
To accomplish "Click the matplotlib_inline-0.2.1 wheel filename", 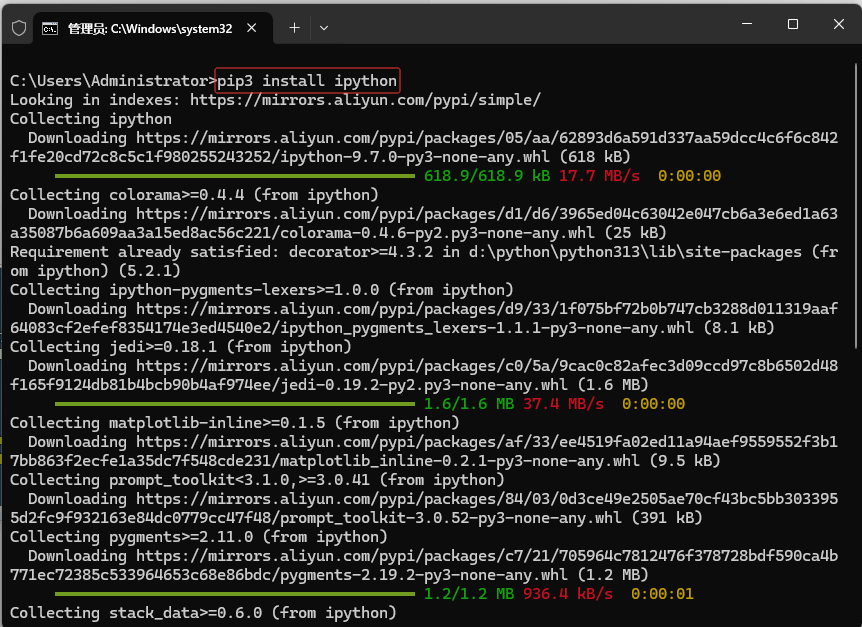I will (x=460, y=461).
